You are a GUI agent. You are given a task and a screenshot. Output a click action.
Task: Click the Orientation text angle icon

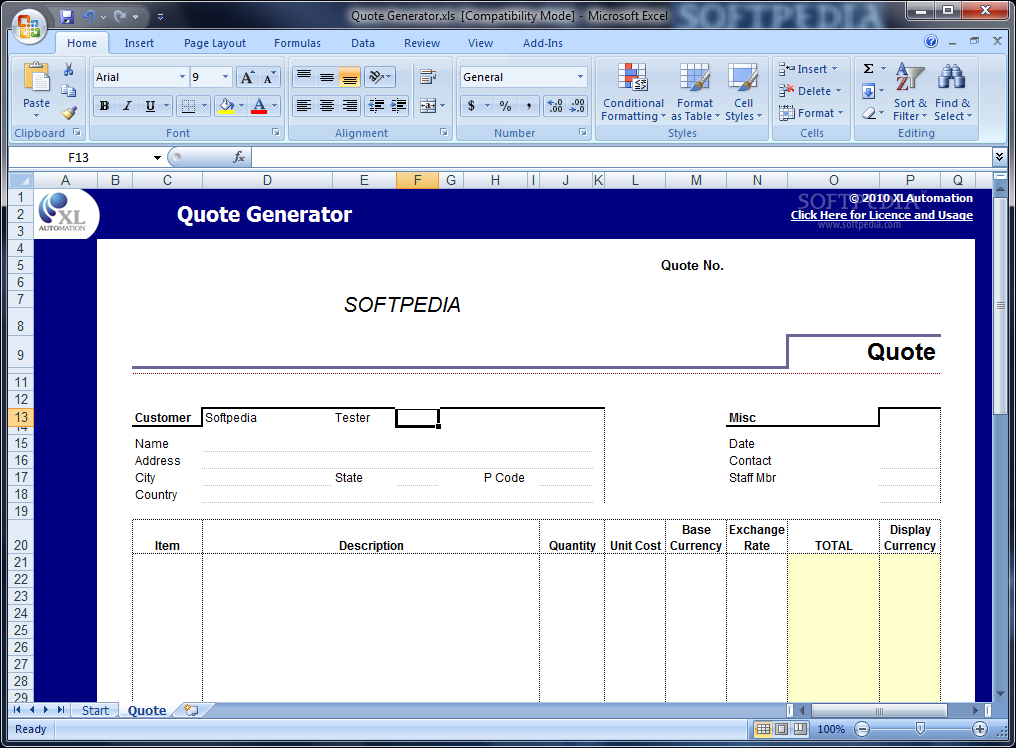pyautogui.click(x=376, y=77)
